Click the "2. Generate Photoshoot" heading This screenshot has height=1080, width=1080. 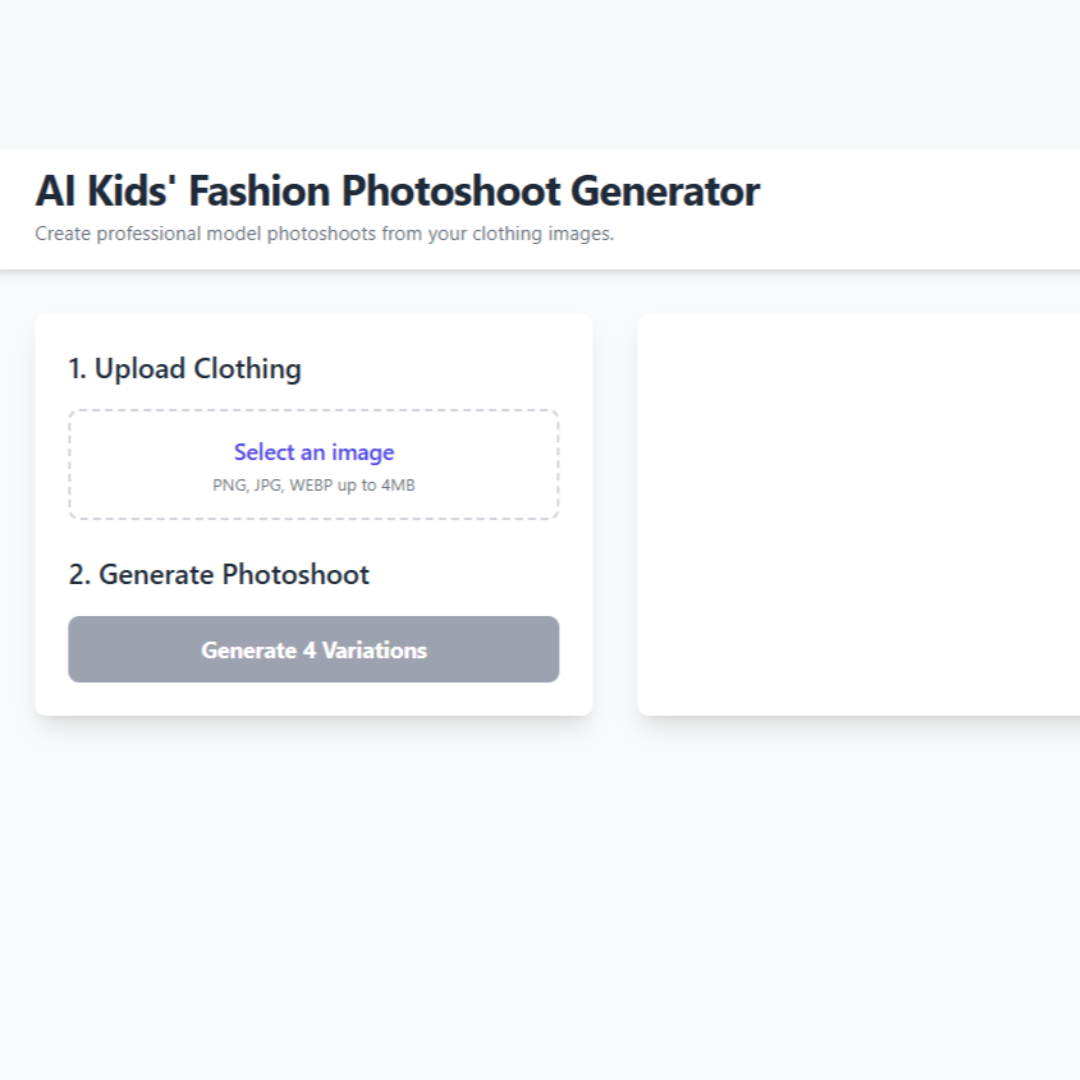[219, 575]
